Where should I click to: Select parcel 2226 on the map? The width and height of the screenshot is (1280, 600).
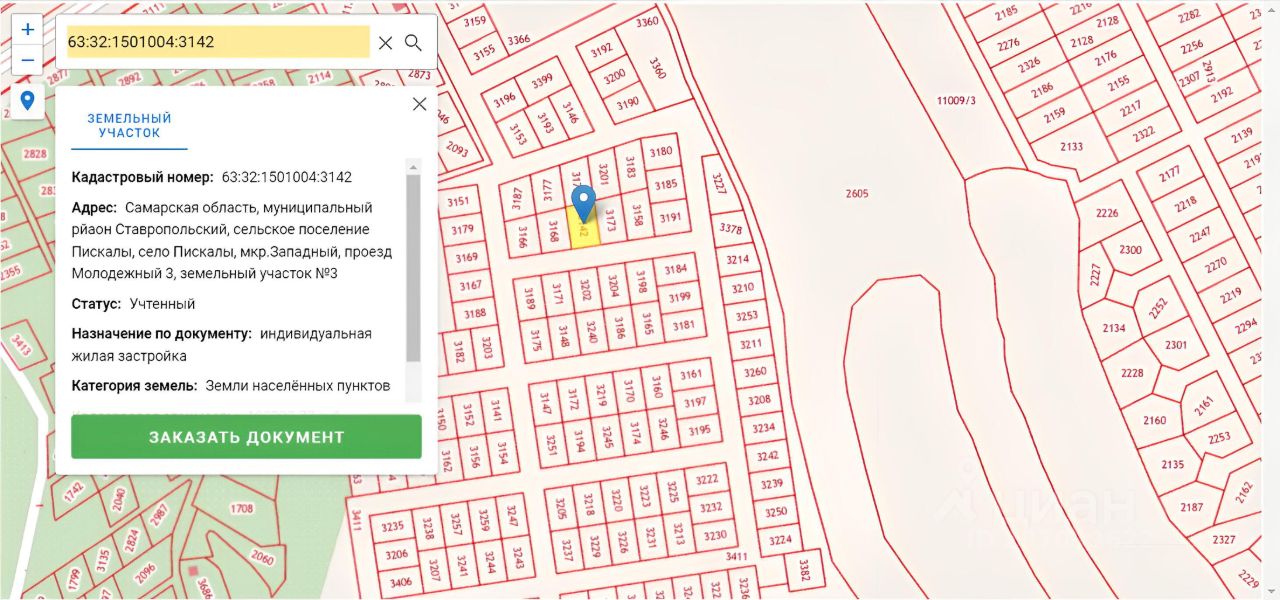(1106, 213)
